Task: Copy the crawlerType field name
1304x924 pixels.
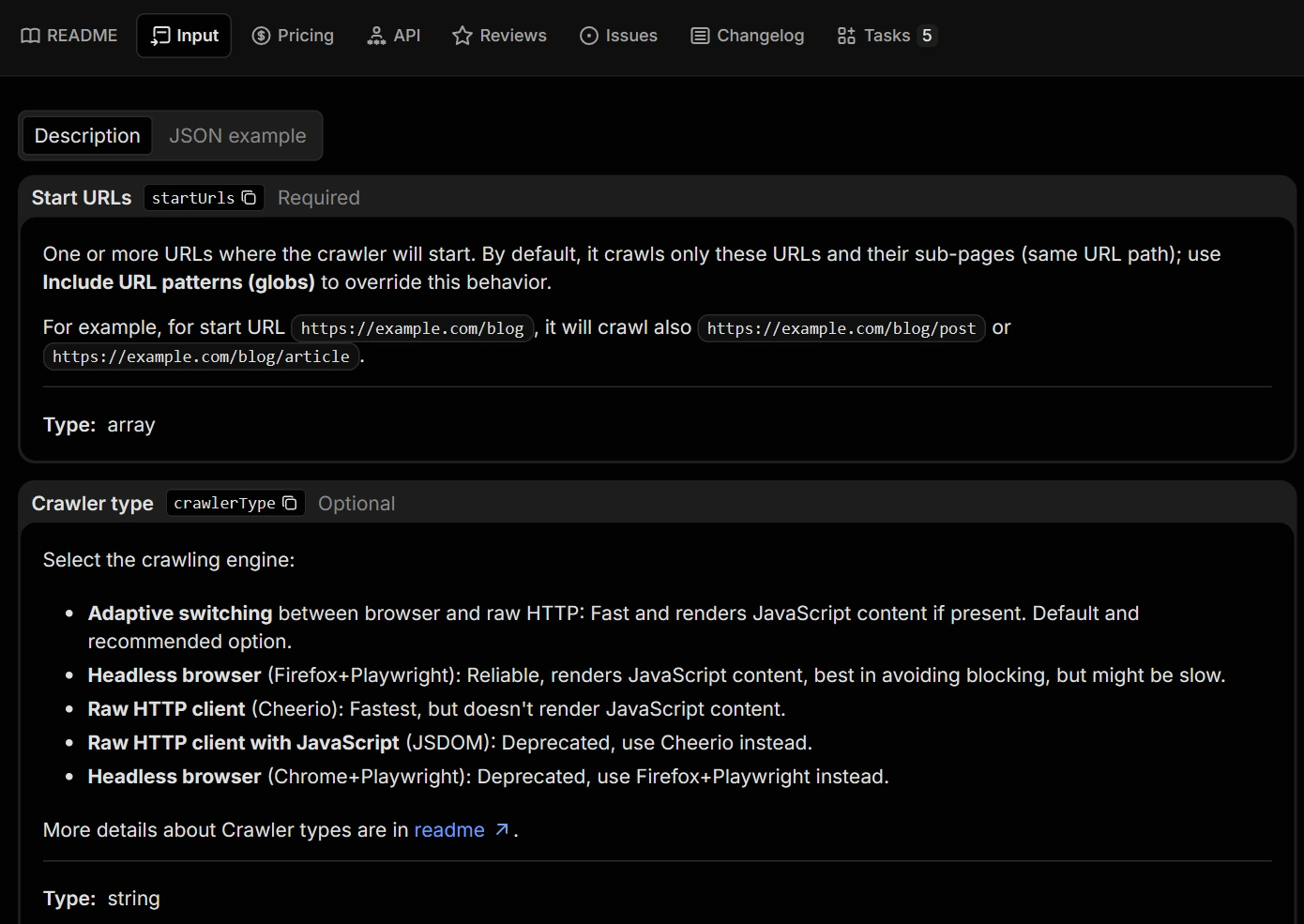Action: (x=290, y=504)
